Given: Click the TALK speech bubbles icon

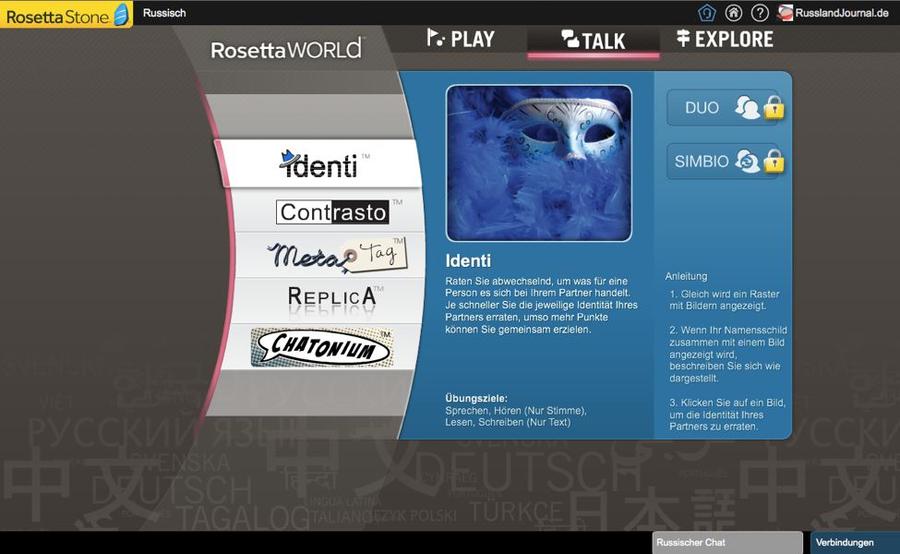Looking at the screenshot, I should [x=570, y=39].
